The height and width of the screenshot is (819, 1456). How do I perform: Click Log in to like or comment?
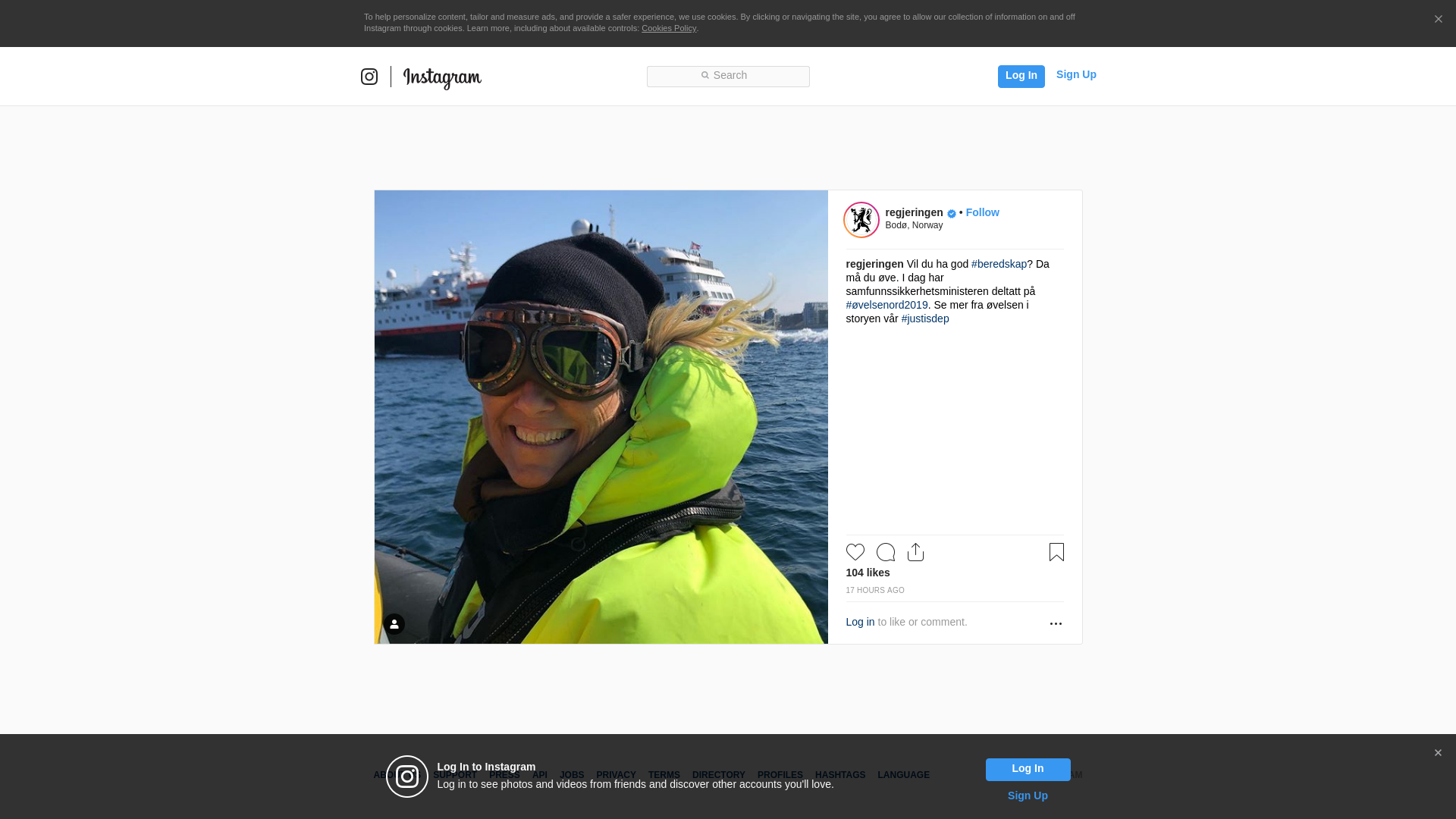(860, 622)
